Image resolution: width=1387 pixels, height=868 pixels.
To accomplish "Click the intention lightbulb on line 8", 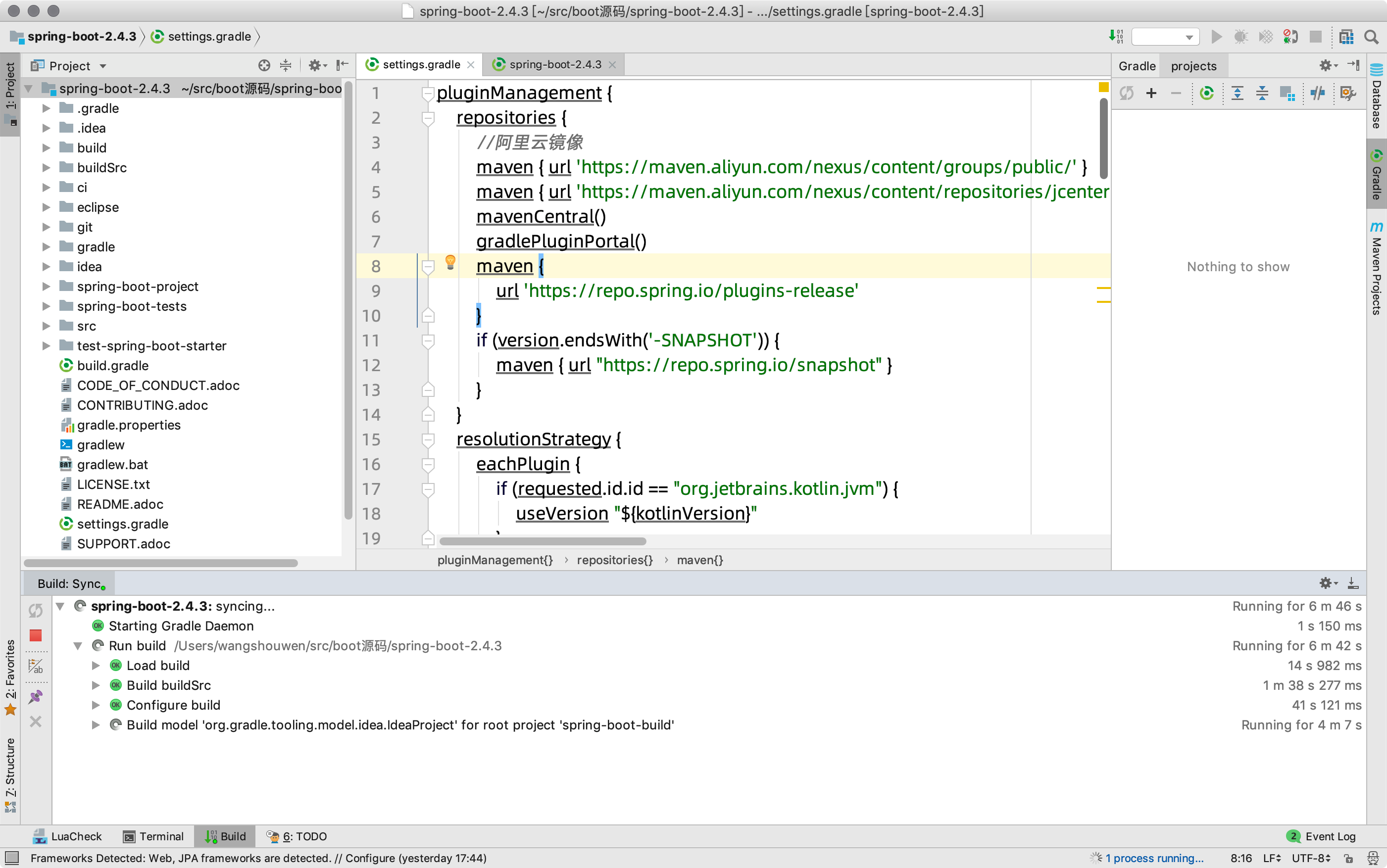I will [450, 262].
